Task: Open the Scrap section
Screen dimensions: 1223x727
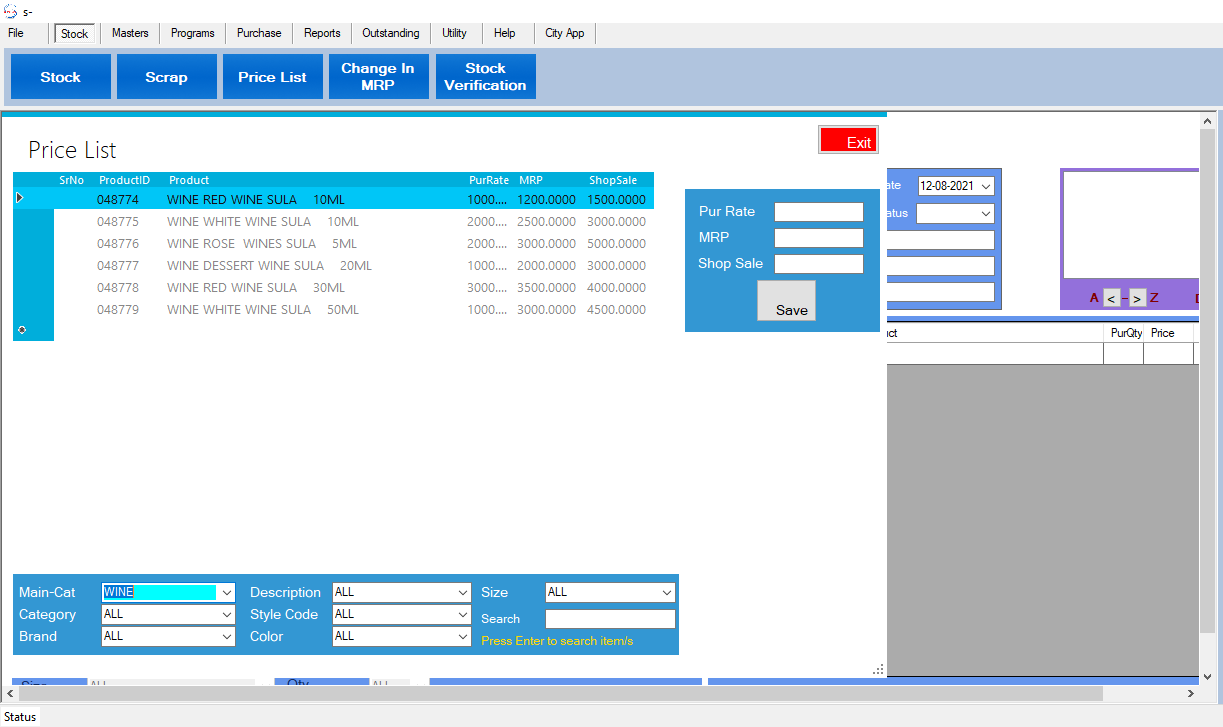Action: pyautogui.click(x=166, y=77)
